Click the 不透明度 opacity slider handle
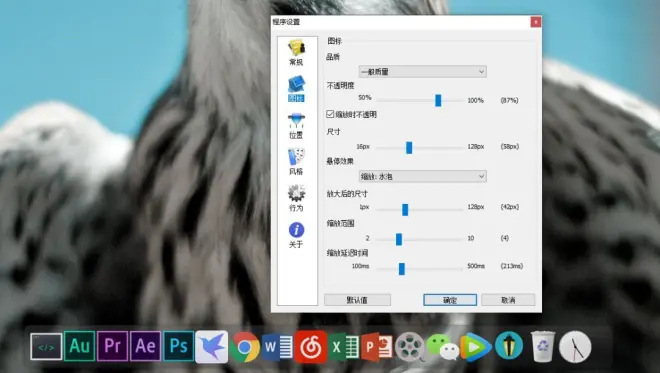The image size is (660, 373). pyautogui.click(x=438, y=100)
